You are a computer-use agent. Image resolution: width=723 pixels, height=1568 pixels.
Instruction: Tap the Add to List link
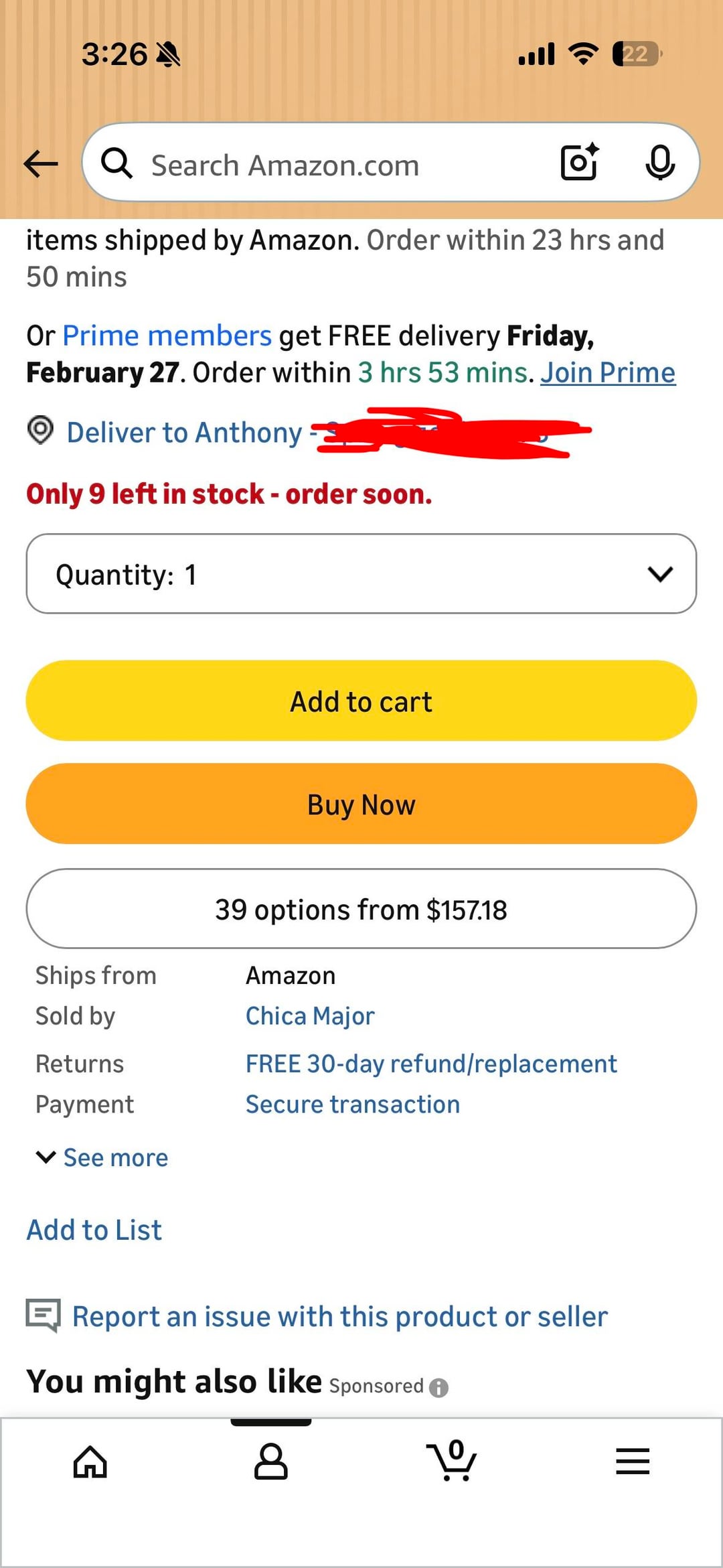[94, 1230]
